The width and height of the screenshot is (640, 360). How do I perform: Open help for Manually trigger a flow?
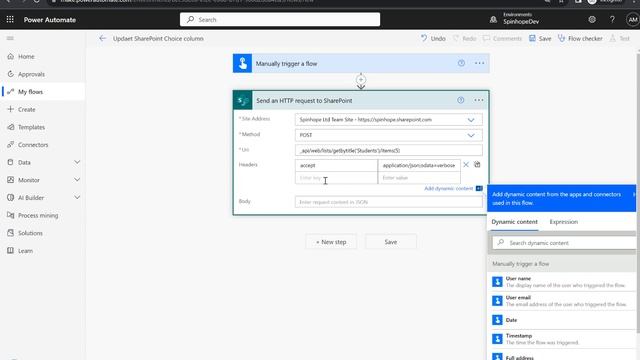(x=461, y=63)
